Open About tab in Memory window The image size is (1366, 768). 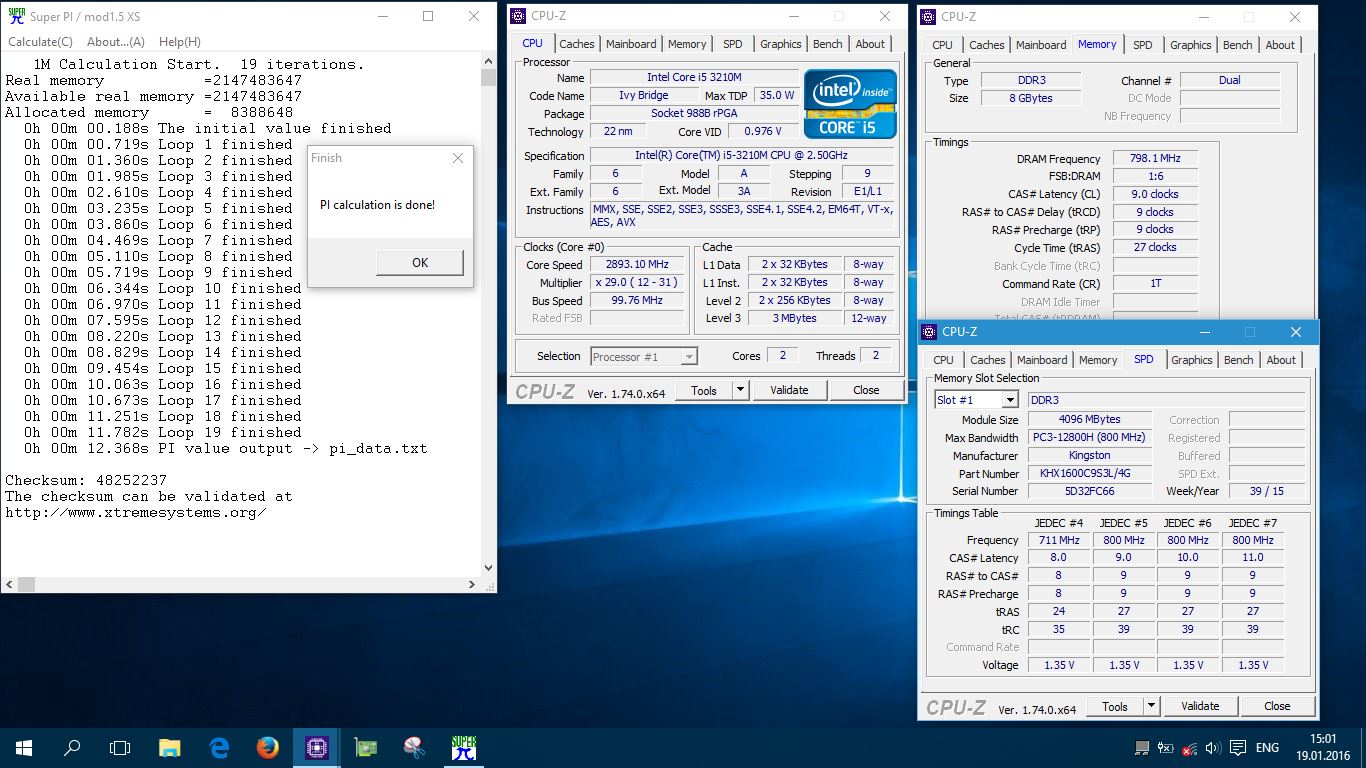coord(1280,45)
